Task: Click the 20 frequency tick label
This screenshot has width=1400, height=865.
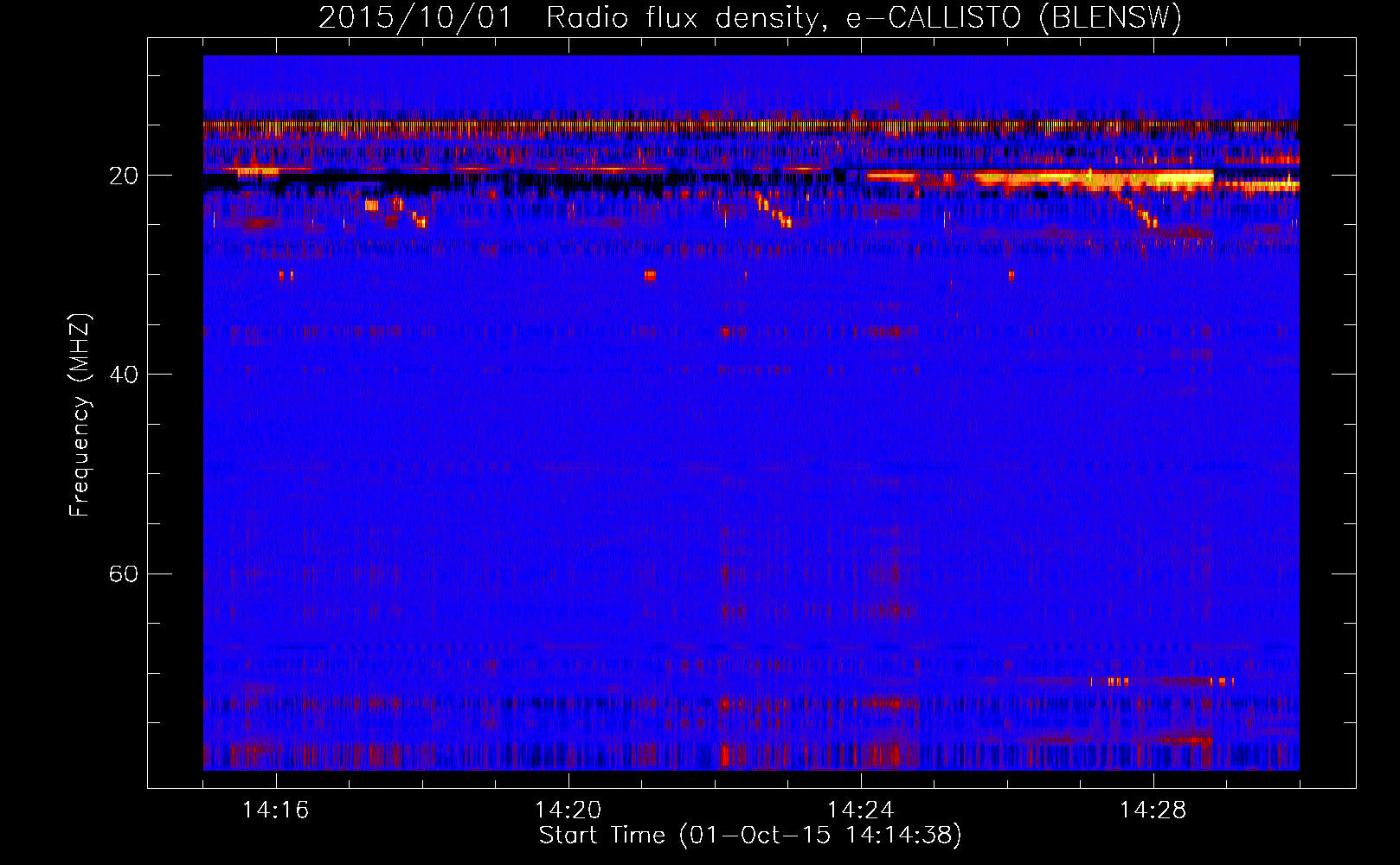Action: 123,176
